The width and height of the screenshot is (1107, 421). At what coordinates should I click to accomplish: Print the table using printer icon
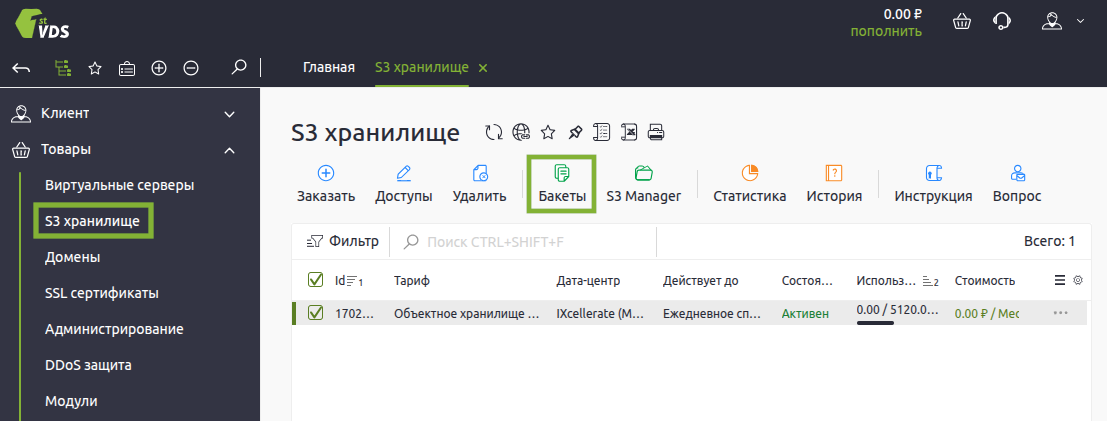[x=656, y=133]
